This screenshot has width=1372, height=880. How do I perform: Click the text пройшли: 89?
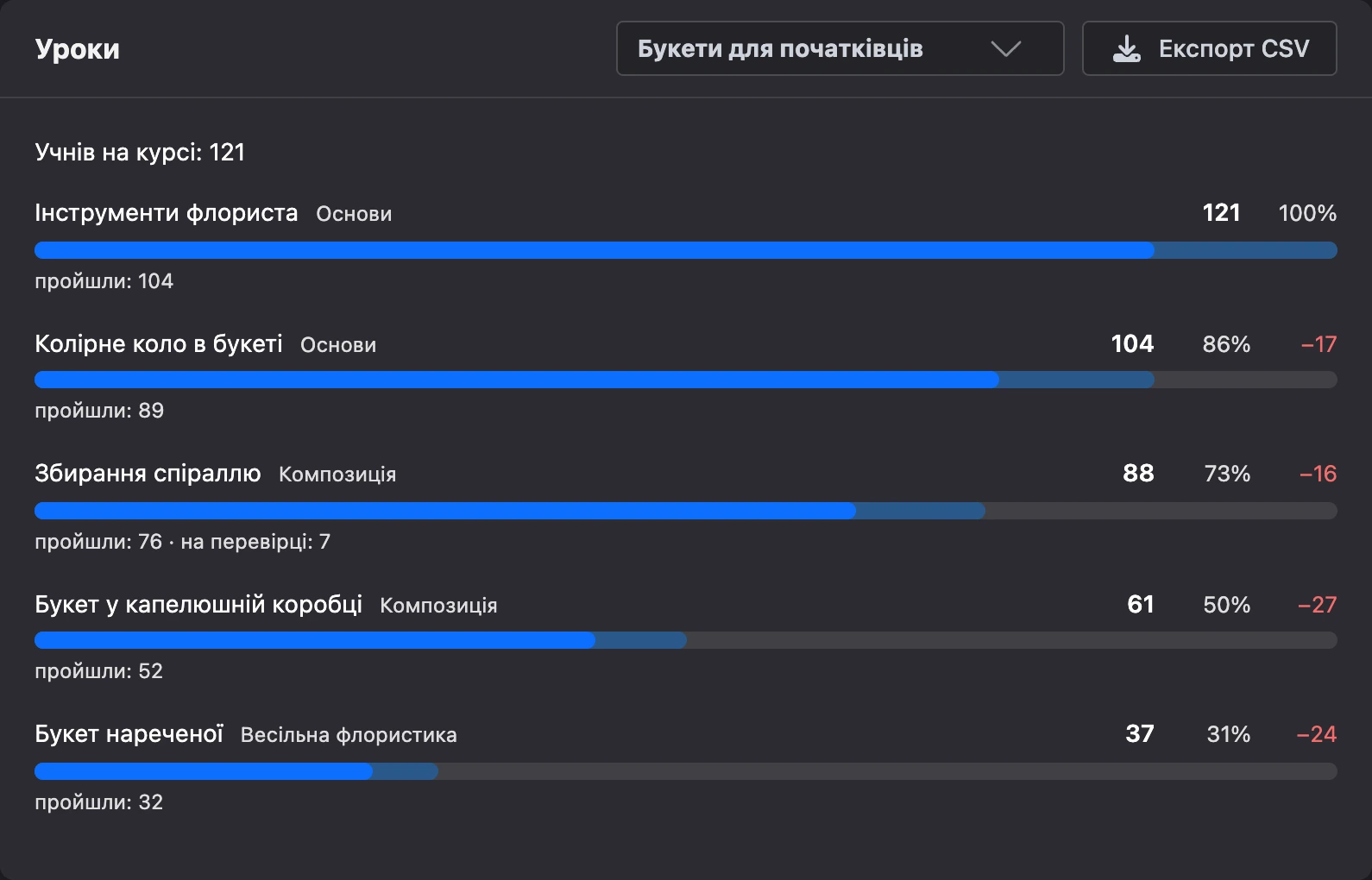tap(99, 411)
